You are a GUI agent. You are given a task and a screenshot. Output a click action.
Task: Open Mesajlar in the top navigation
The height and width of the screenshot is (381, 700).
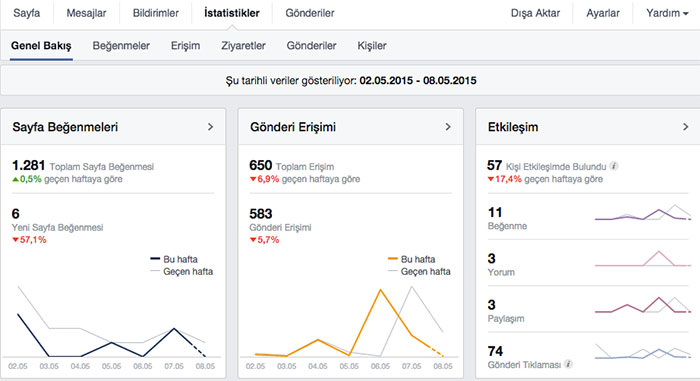coord(86,13)
